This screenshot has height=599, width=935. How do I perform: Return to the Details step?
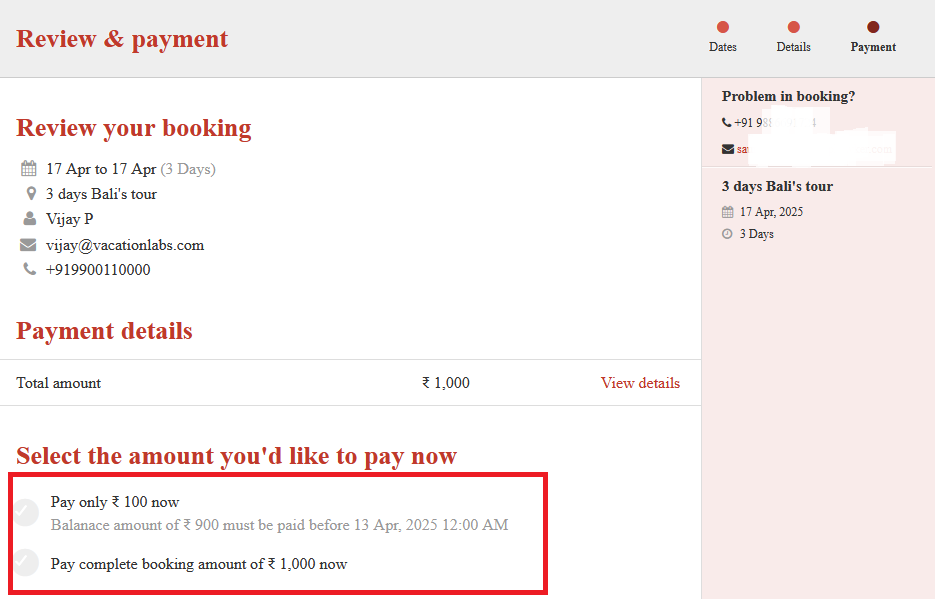pyautogui.click(x=793, y=28)
